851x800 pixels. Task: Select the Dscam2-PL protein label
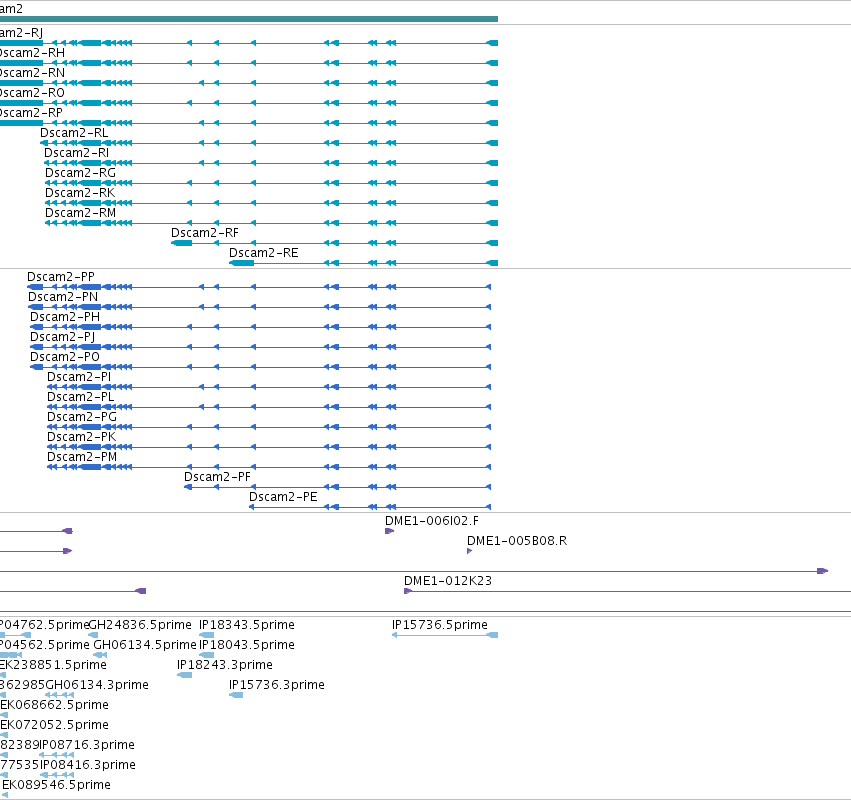pyautogui.click(x=80, y=398)
